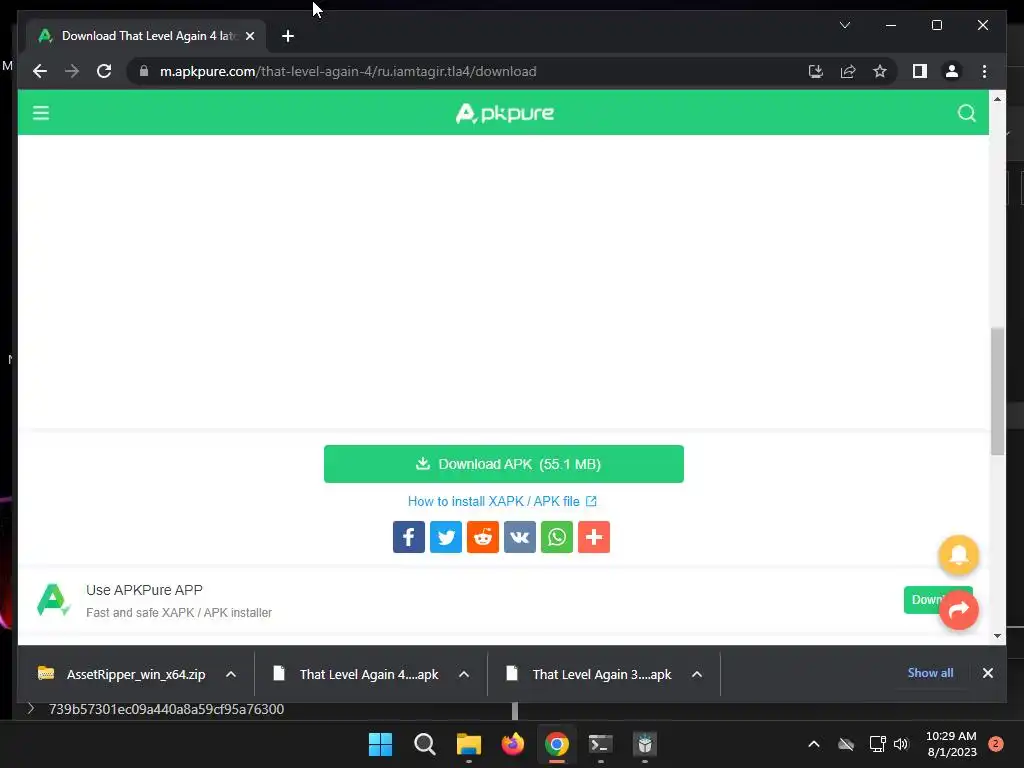
Task: Close the Download That Level Again 4 tab
Action: [x=249, y=36]
